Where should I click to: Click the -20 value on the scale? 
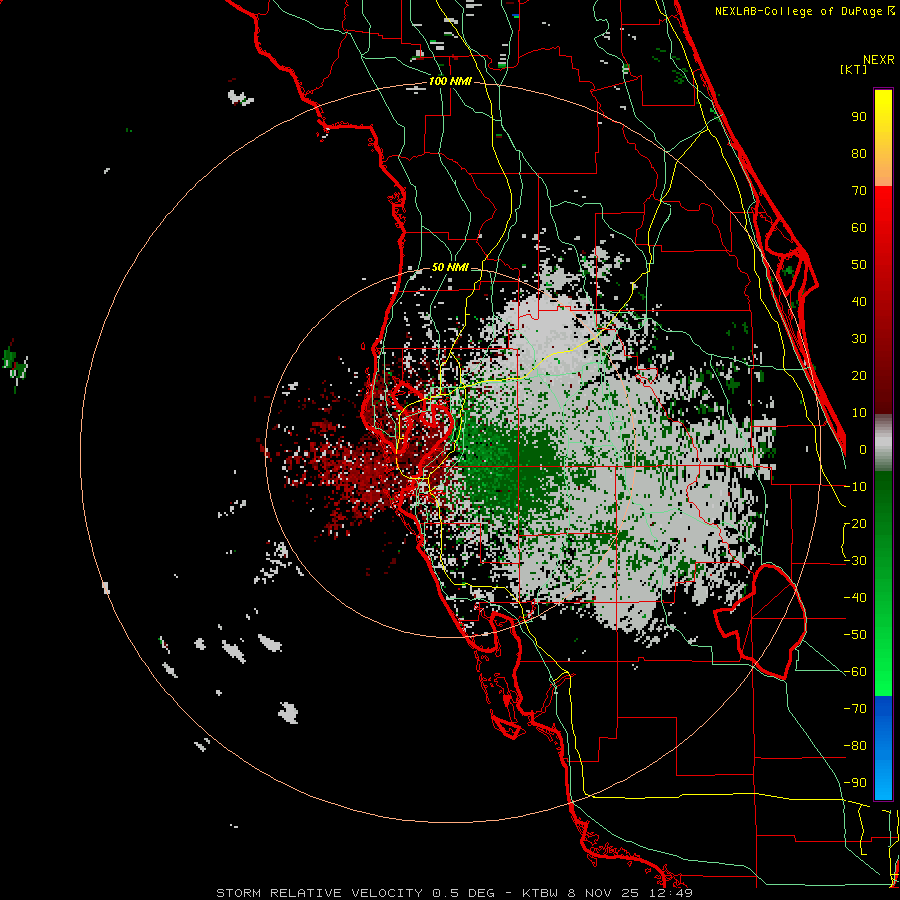click(x=855, y=524)
